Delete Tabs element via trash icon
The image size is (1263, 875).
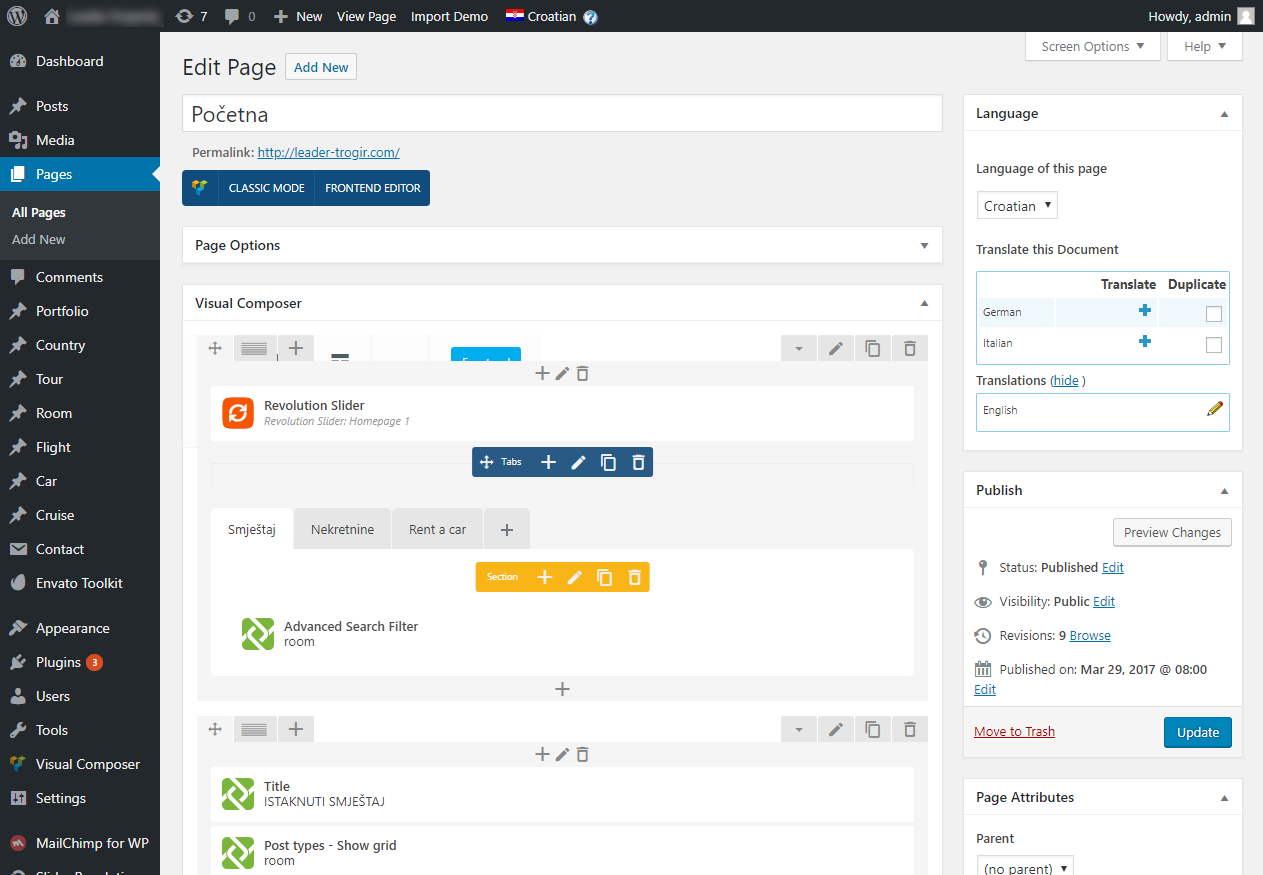pos(638,462)
